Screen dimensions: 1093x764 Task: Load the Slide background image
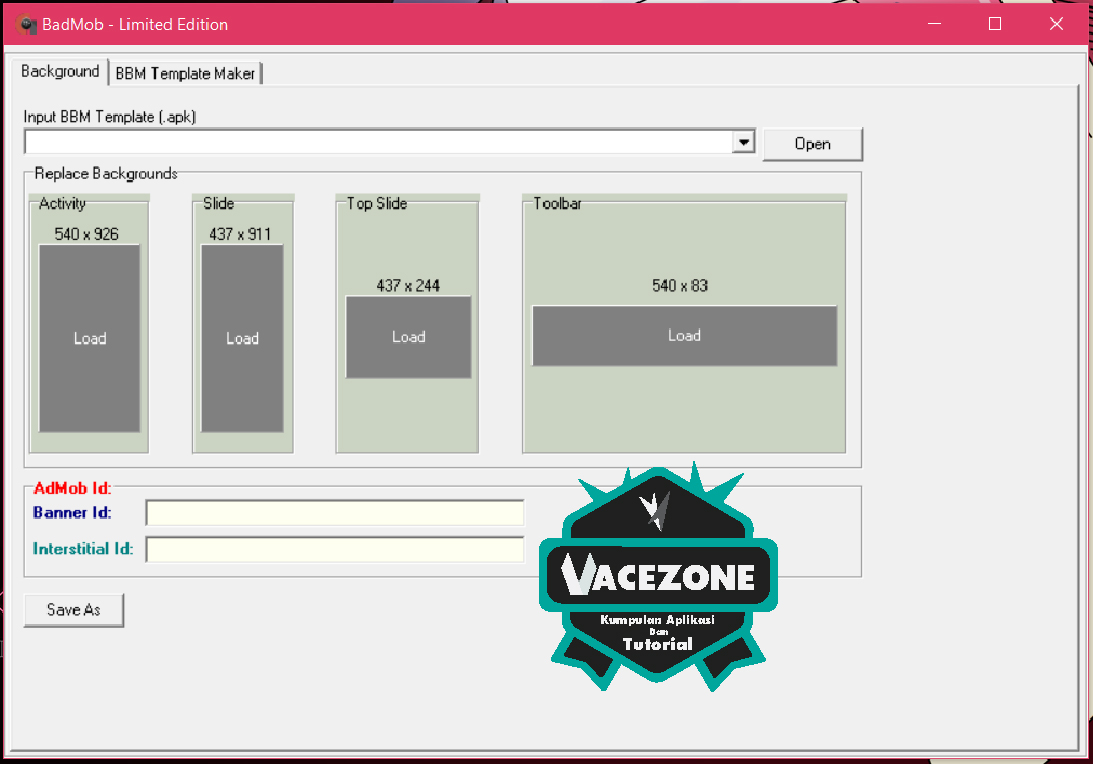tap(242, 338)
